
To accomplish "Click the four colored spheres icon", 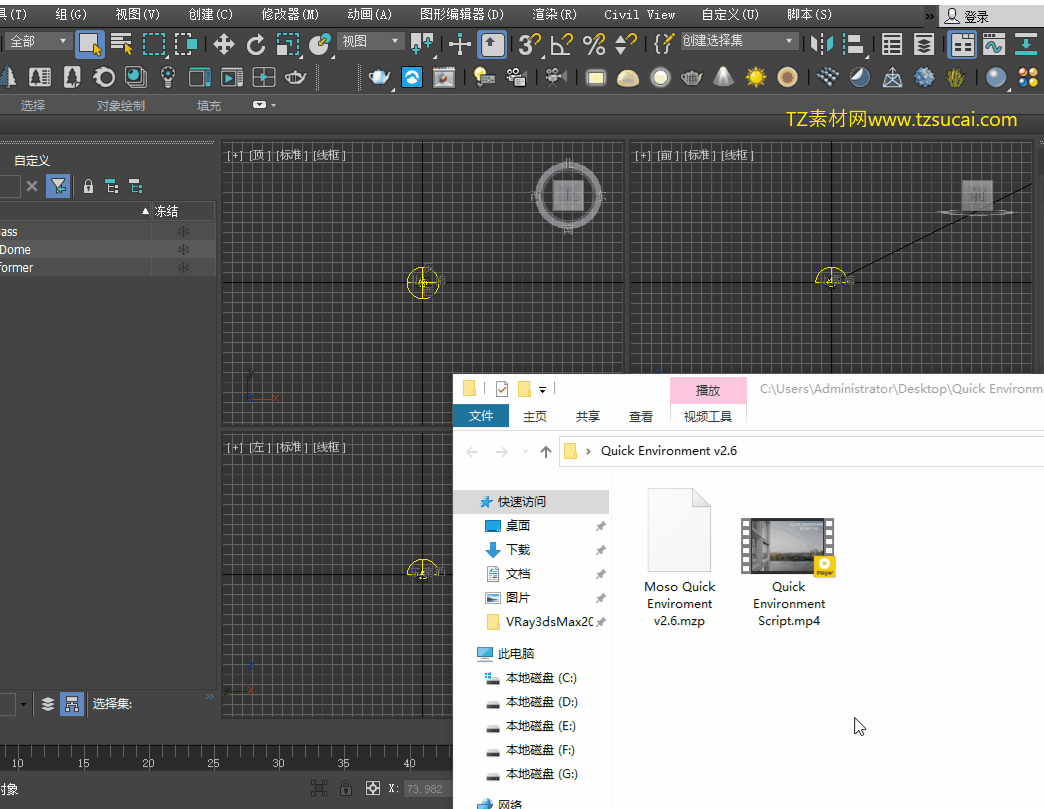I will [1028, 77].
